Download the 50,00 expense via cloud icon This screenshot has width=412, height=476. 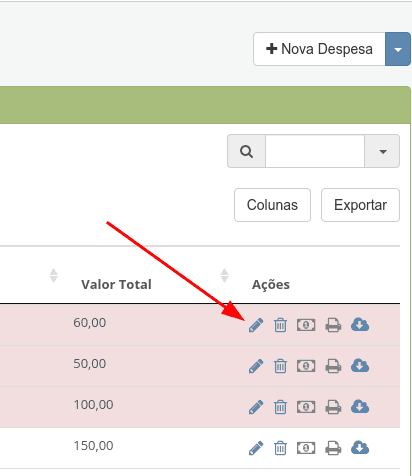coord(360,365)
